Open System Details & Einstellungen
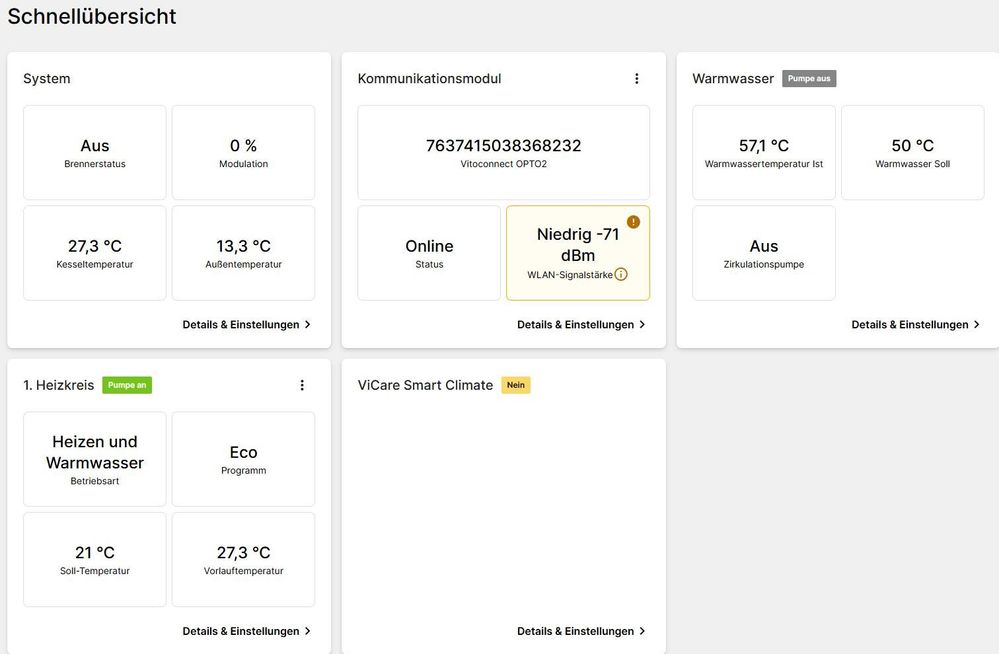Screen dimensions: 999x654 tap(246, 325)
